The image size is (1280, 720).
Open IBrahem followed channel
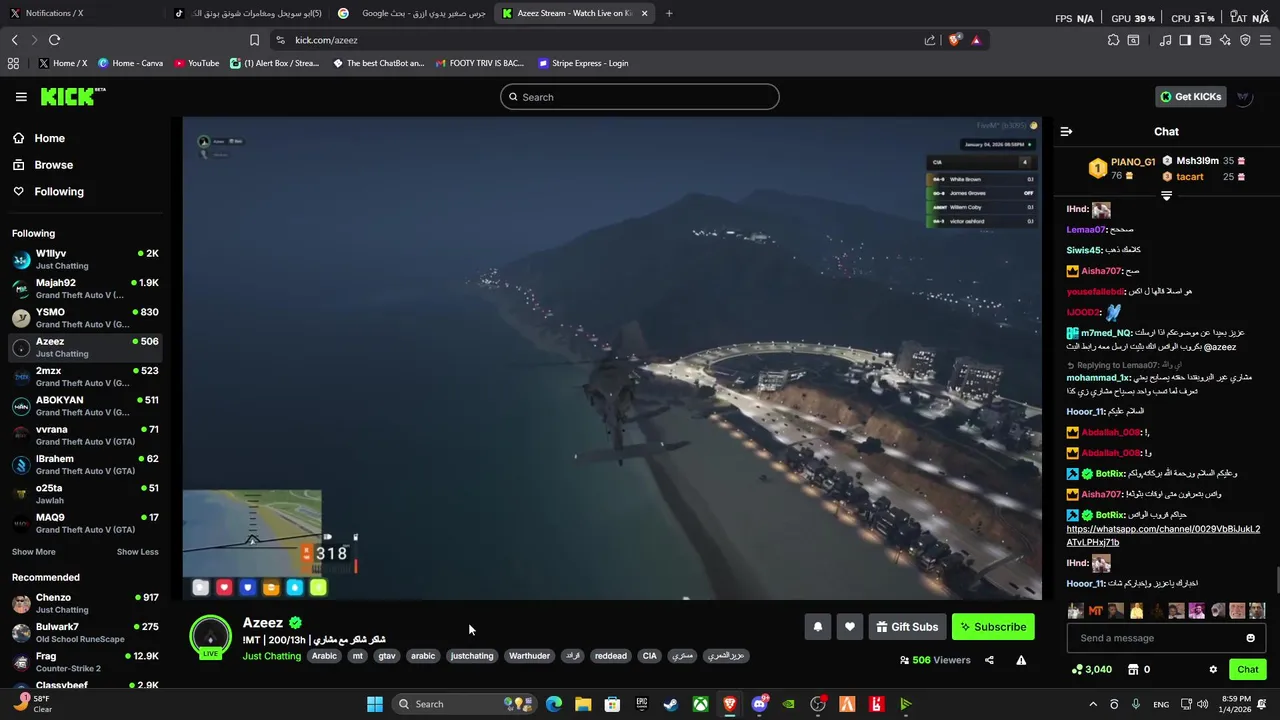(x=86, y=465)
